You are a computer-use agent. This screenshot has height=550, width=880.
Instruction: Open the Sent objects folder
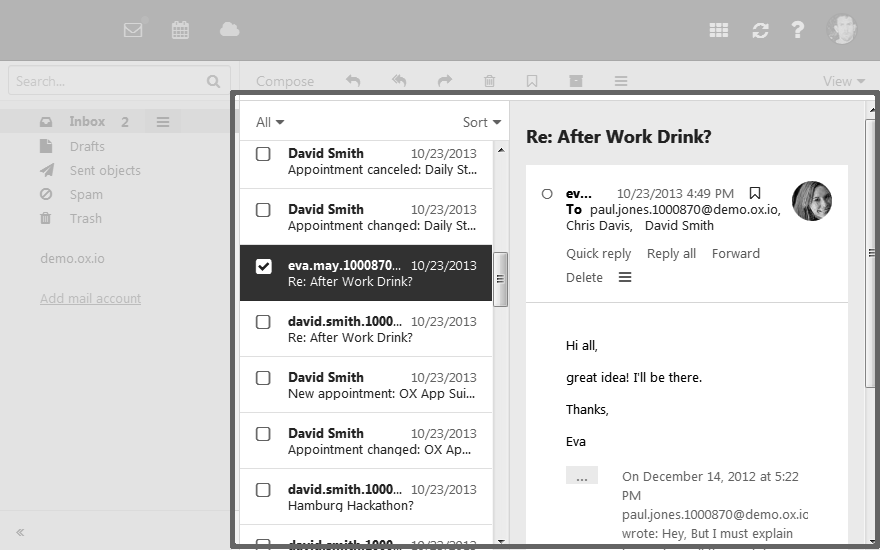(105, 171)
